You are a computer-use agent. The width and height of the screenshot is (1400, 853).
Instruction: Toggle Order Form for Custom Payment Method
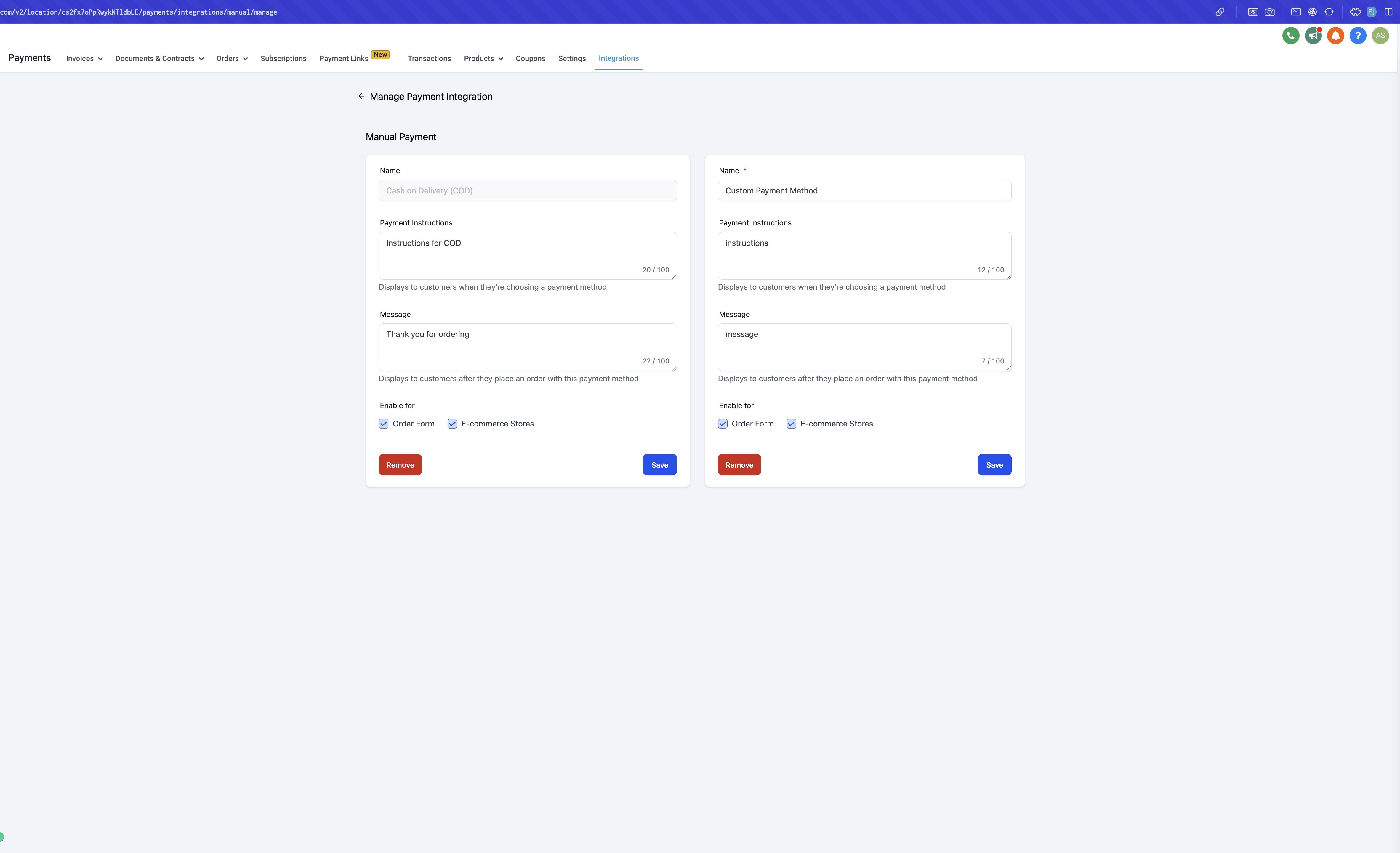point(723,424)
